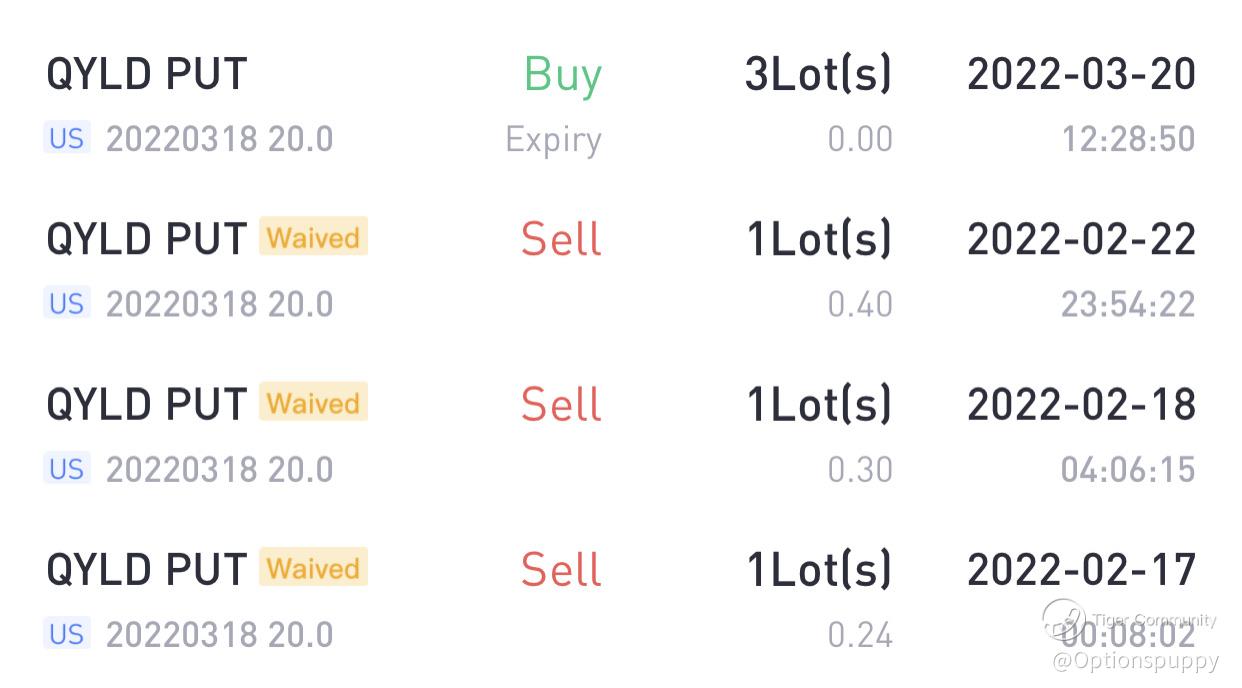Click the Tiger Community watermark logo
1242x688 pixels.
point(1064,620)
